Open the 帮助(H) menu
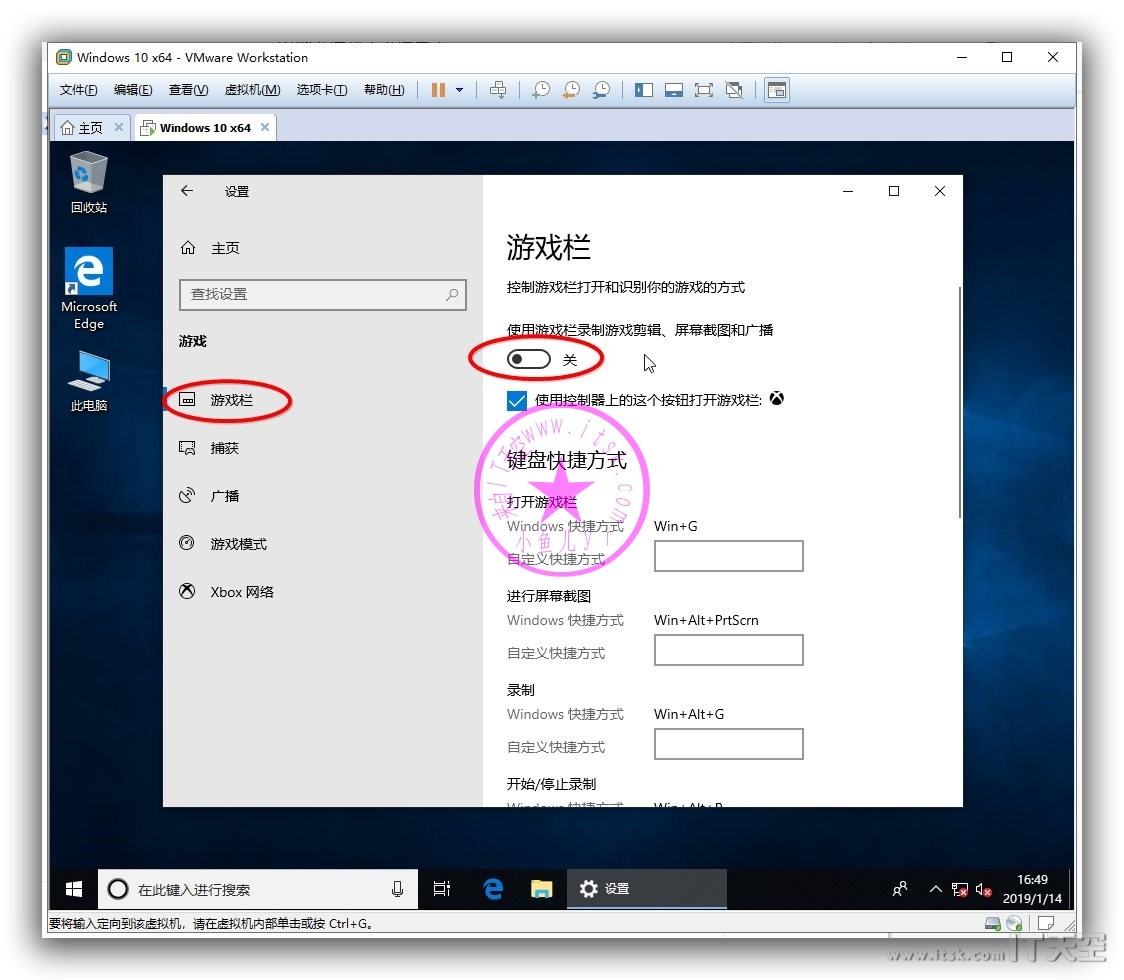 point(384,90)
